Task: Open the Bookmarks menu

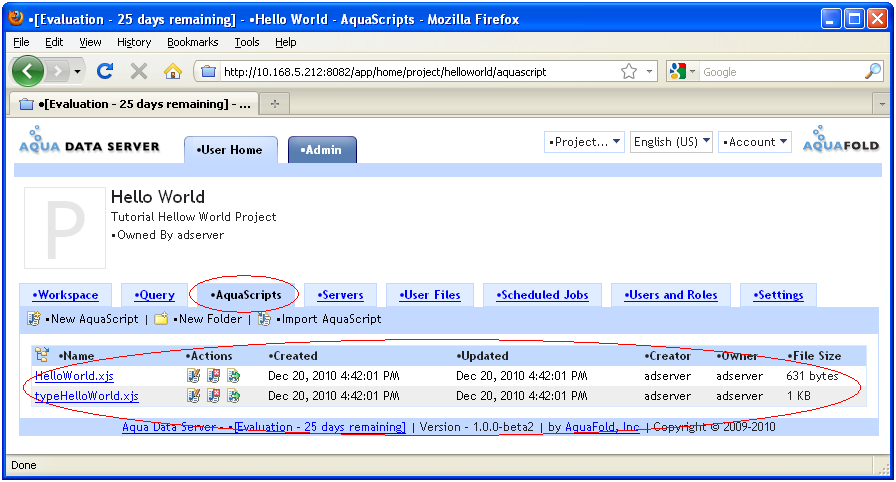Action: [x=193, y=42]
